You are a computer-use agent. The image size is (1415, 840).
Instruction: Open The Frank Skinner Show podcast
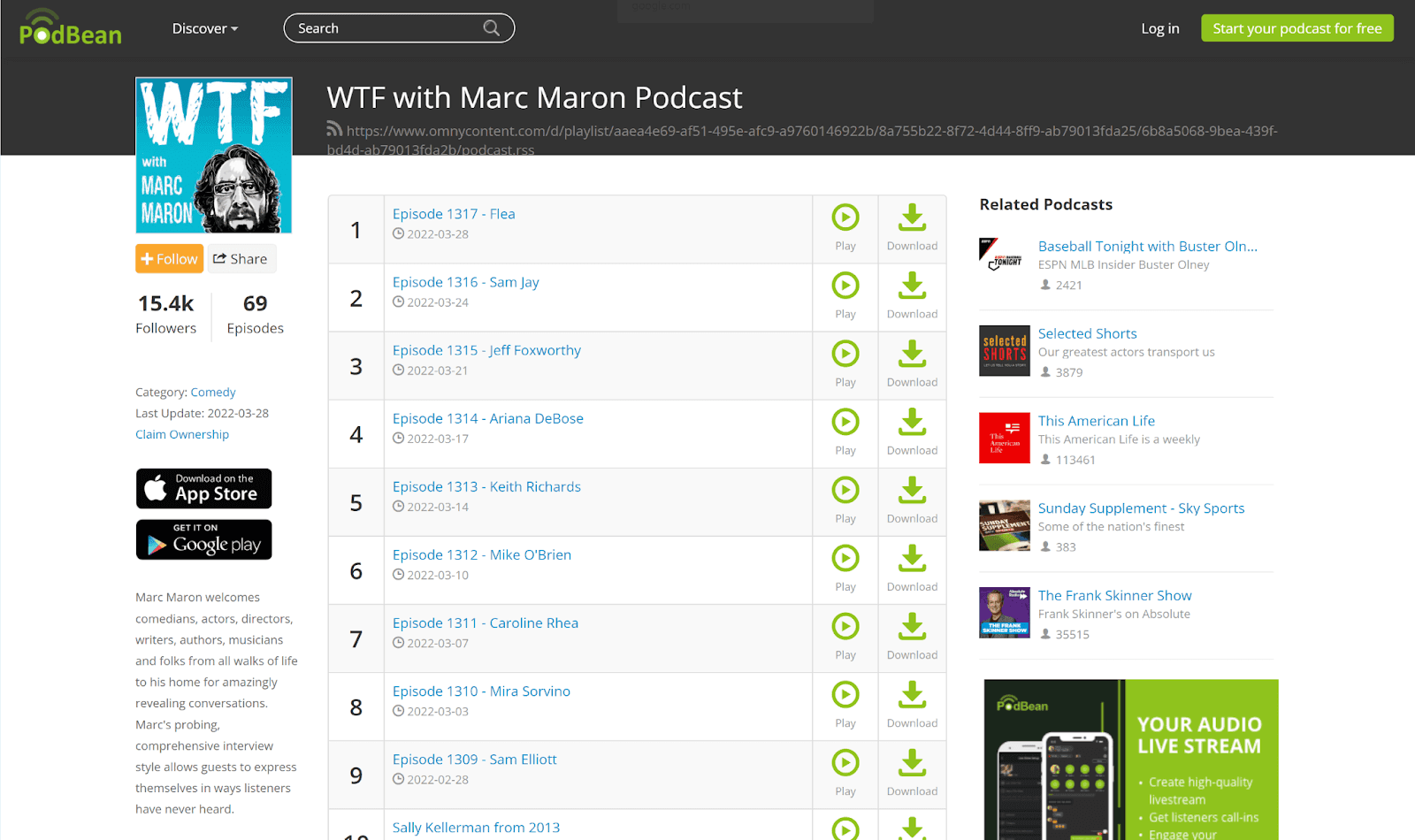(x=1114, y=595)
